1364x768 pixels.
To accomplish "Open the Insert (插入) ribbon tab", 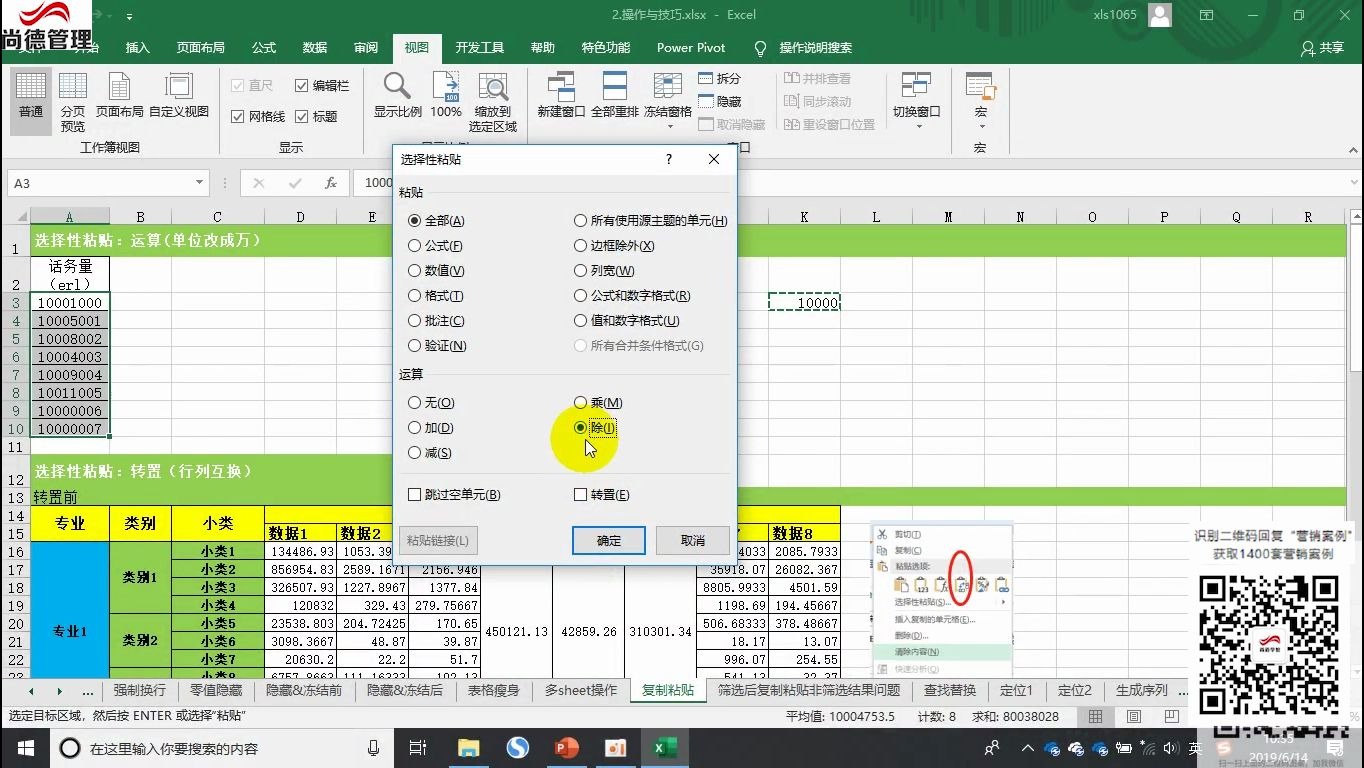I will [x=138, y=48].
